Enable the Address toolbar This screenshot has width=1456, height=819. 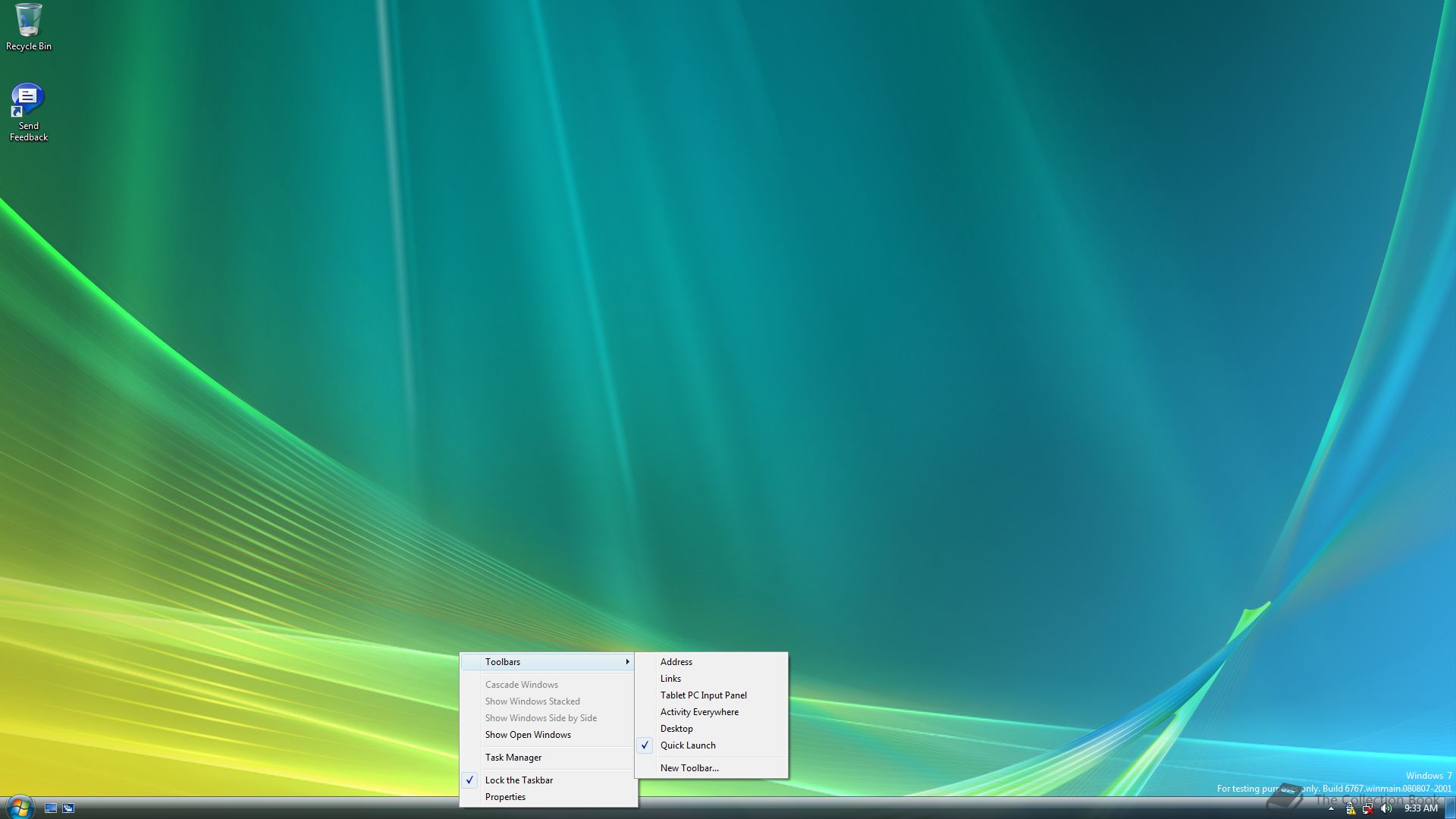(x=676, y=662)
